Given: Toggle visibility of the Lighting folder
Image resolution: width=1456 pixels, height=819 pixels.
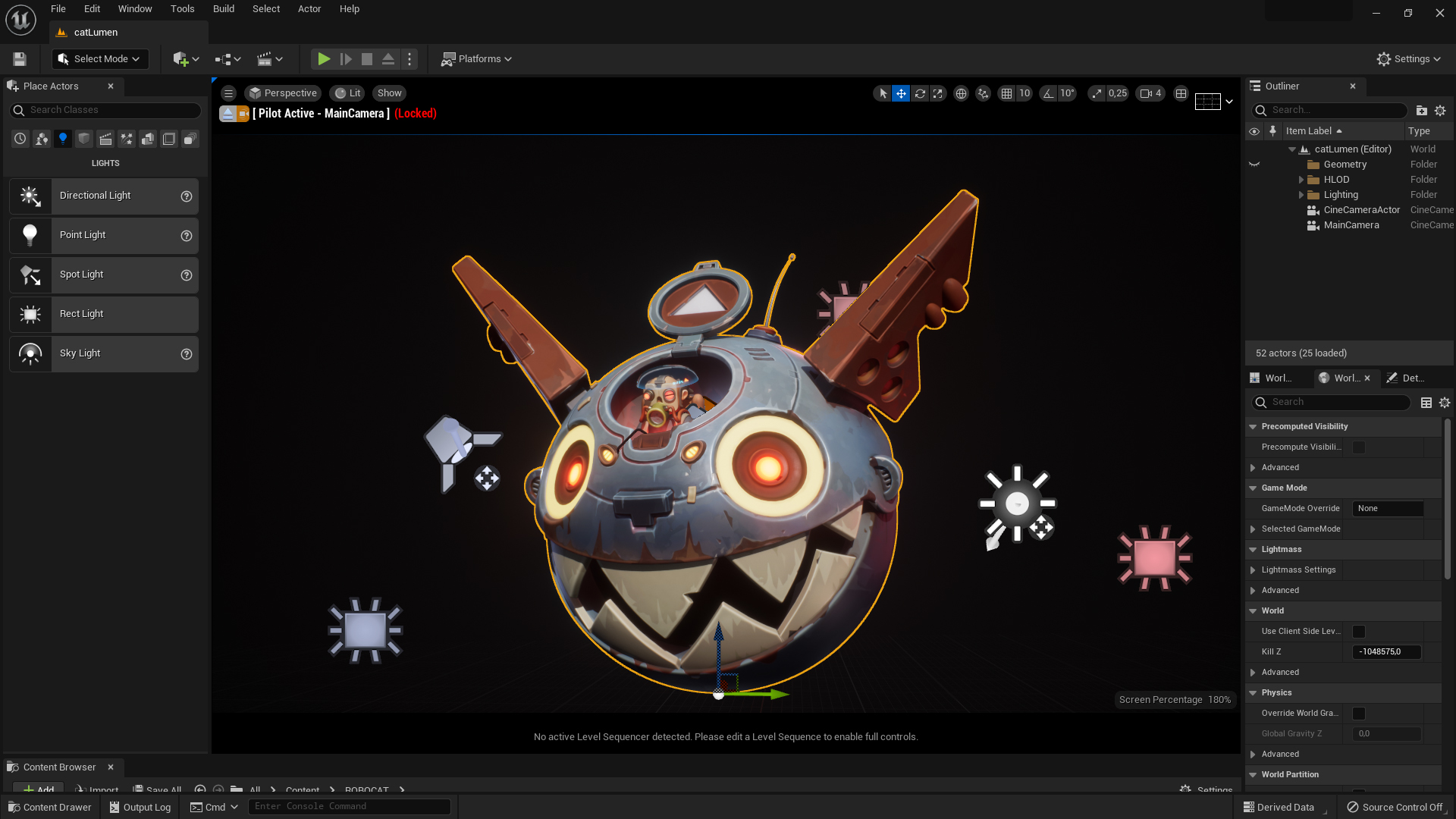Looking at the screenshot, I should click(1254, 195).
